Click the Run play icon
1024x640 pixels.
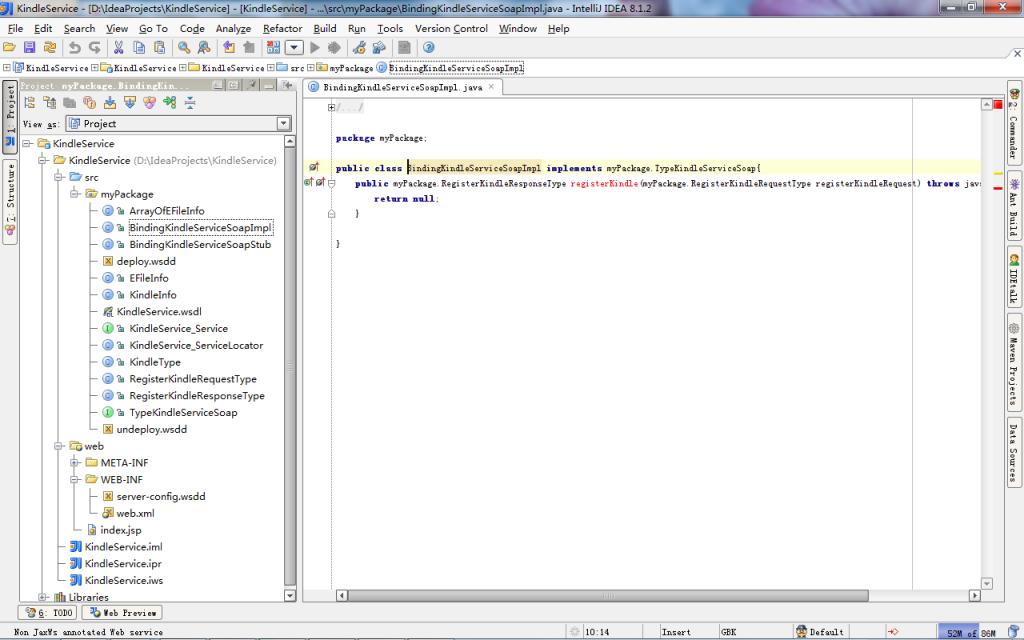(x=315, y=48)
